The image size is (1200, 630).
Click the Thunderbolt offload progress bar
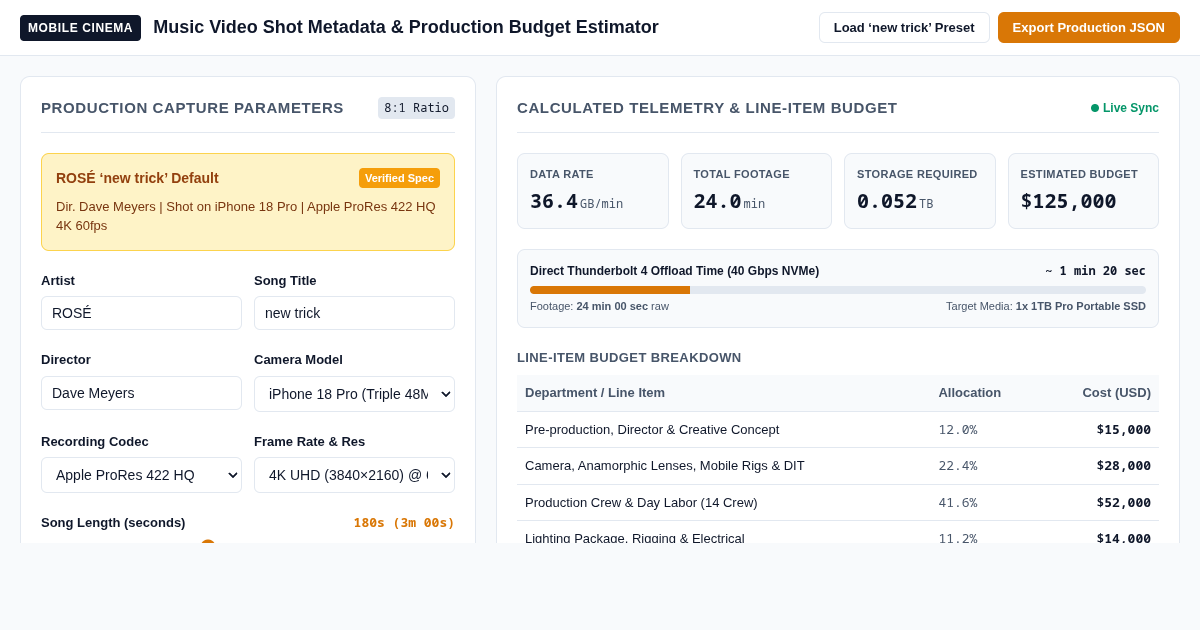click(x=838, y=290)
